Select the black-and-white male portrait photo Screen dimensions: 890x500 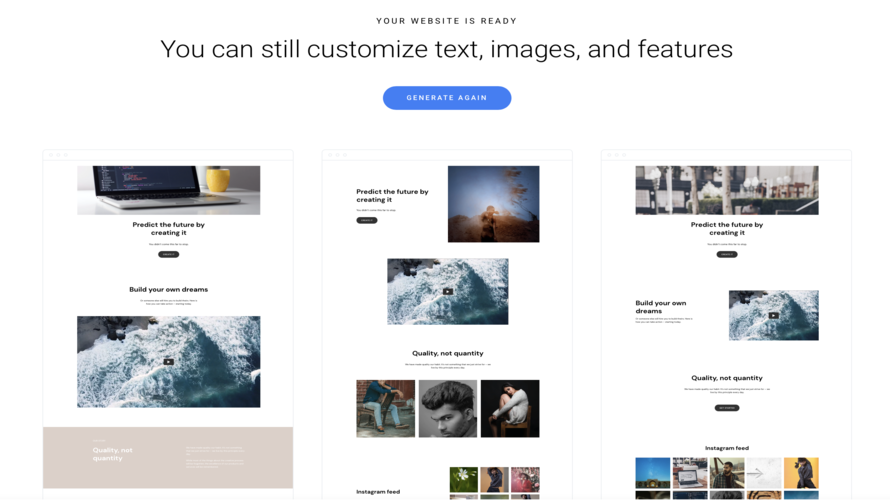click(x=447, y=408)
